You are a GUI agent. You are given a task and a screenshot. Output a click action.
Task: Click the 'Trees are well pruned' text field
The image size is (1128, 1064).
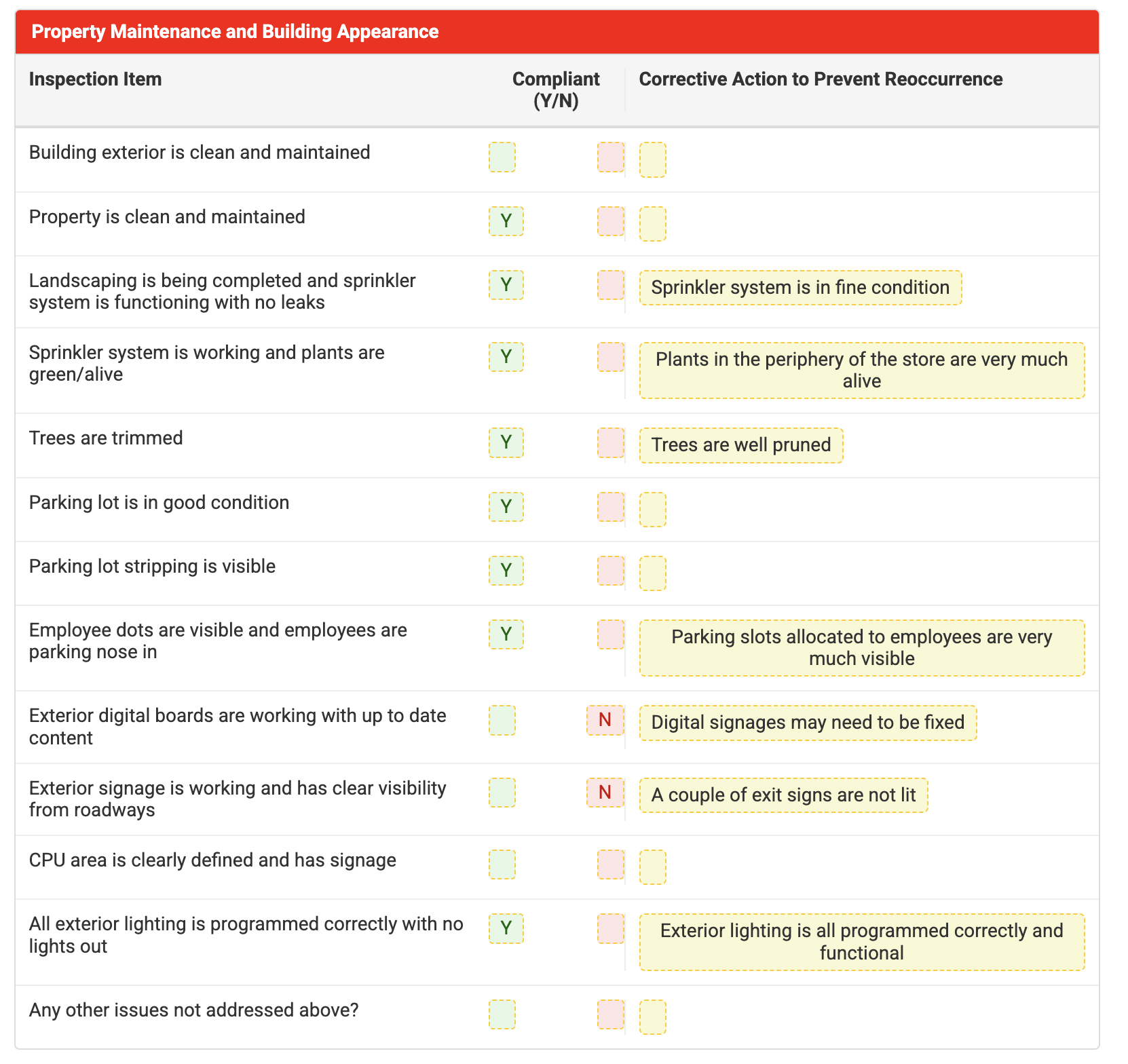(740, 445)
